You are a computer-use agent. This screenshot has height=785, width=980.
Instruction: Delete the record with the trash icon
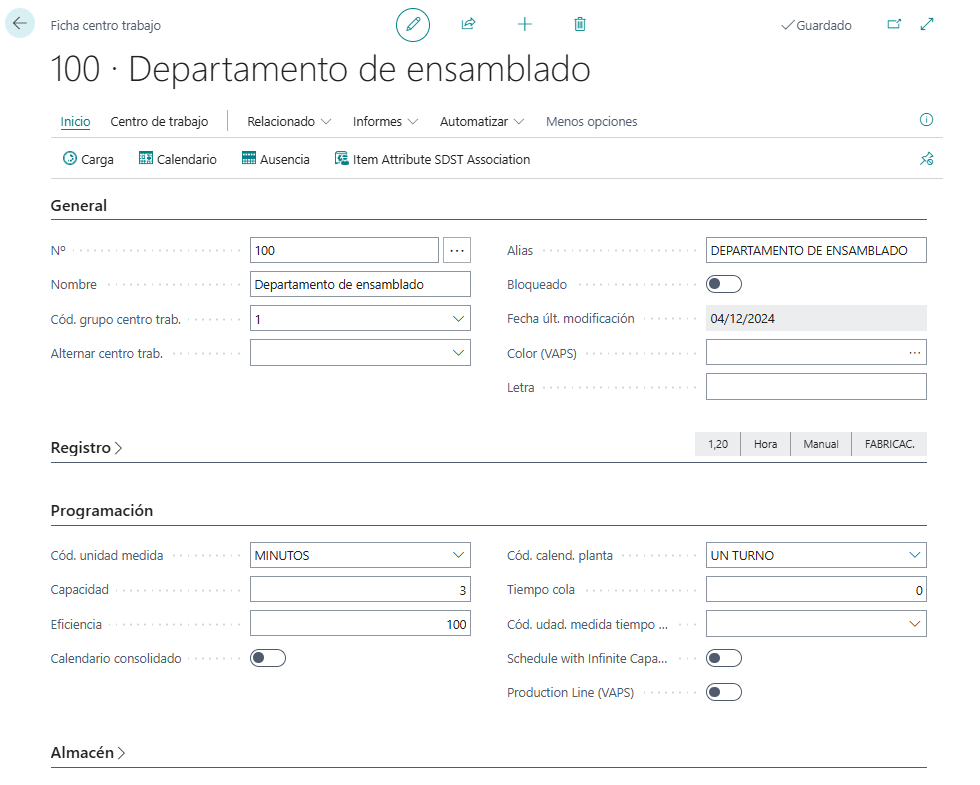[x=579, y=24]
